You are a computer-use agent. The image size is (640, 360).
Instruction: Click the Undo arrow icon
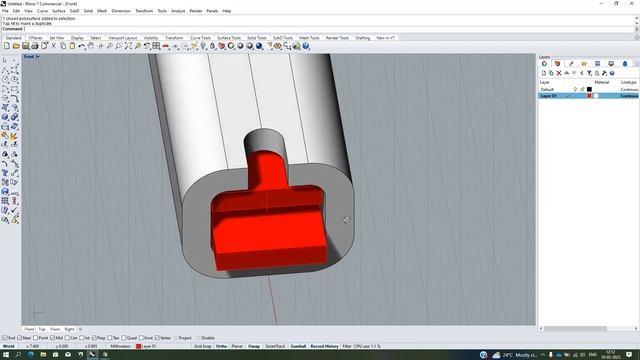coord(82,46)
